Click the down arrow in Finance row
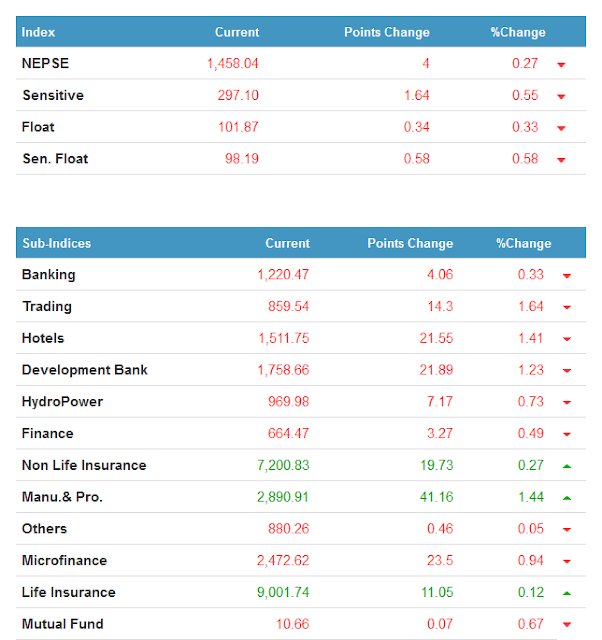 (567, 434)
